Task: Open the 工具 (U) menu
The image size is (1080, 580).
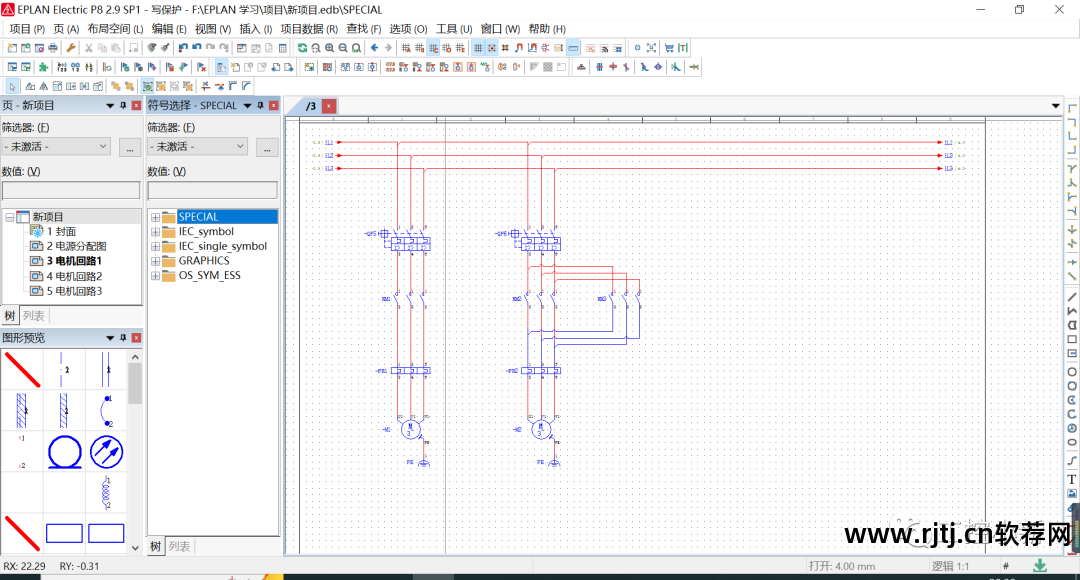Action: (454, 29)
